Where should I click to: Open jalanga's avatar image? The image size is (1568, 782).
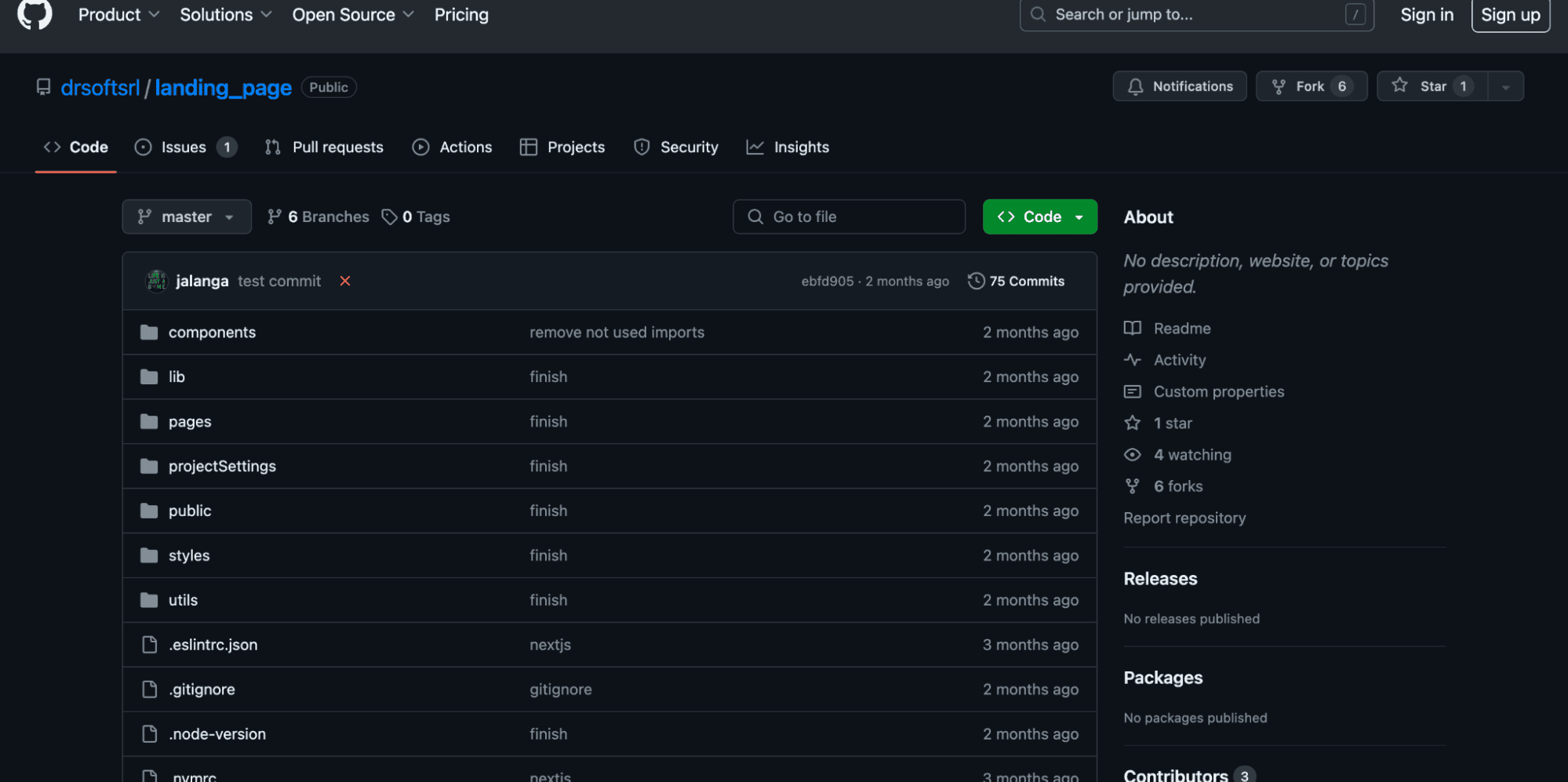point(157,281)
